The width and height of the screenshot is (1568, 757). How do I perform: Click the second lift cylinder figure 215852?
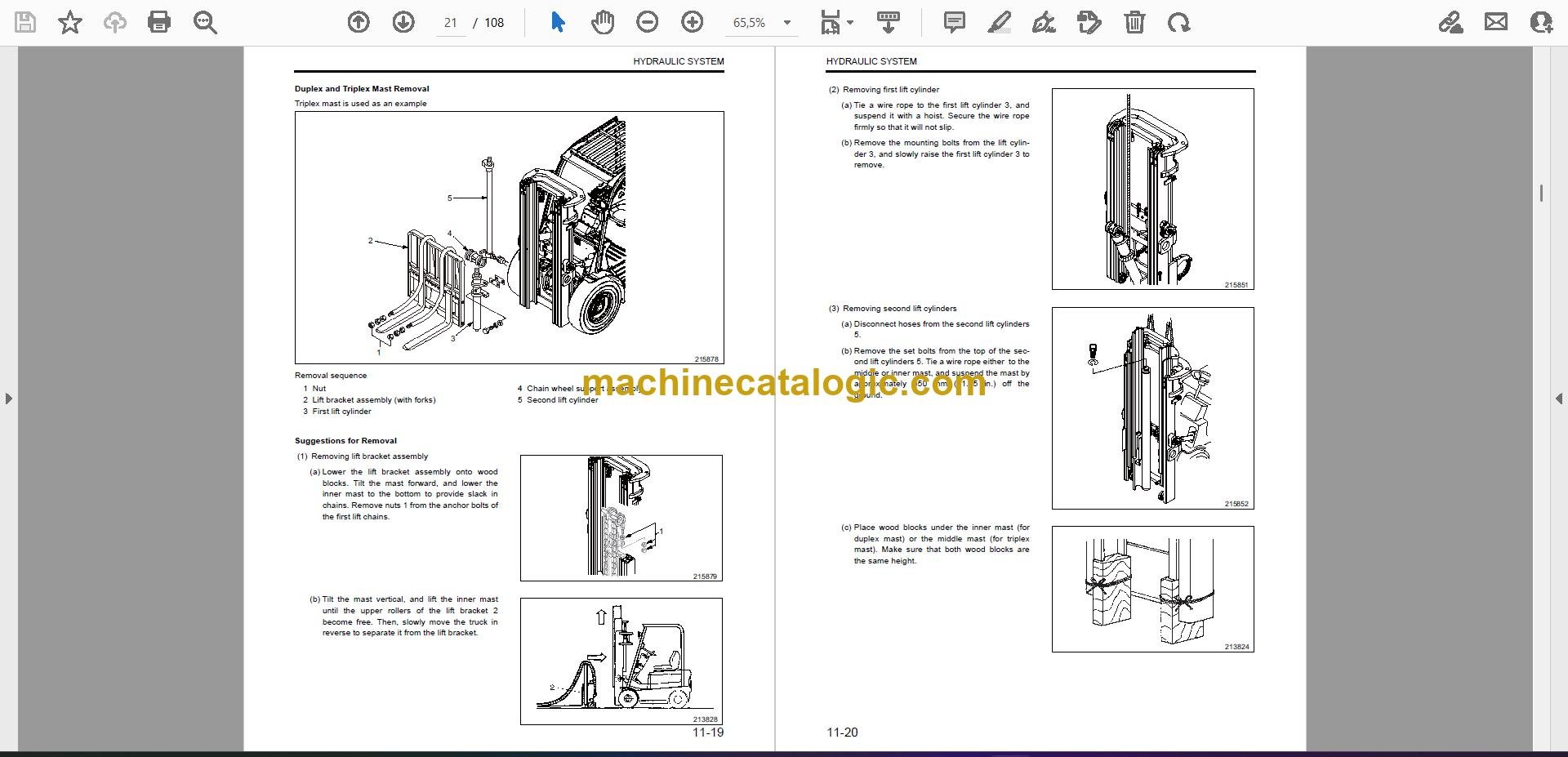point(1152,408)
